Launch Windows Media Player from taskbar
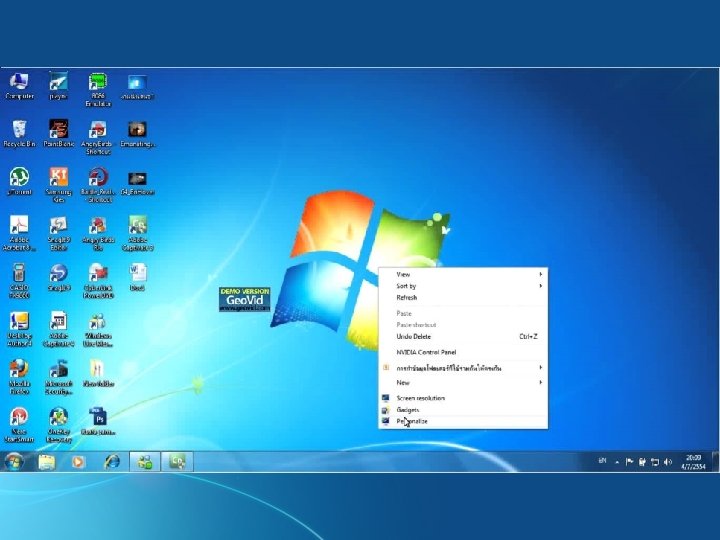This screenshot has height=540, width=720. pyautogui.click(x=79, y=461)
